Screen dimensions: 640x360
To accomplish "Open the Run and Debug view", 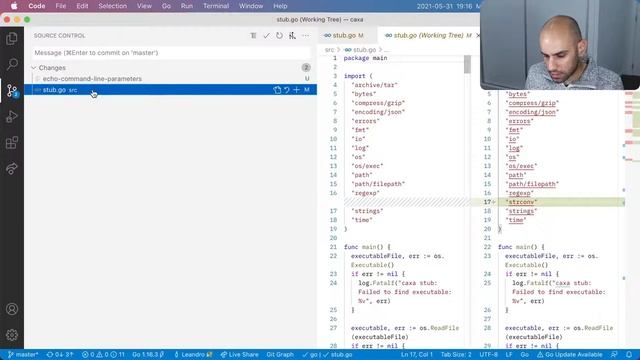I will [x=12, y=117].
